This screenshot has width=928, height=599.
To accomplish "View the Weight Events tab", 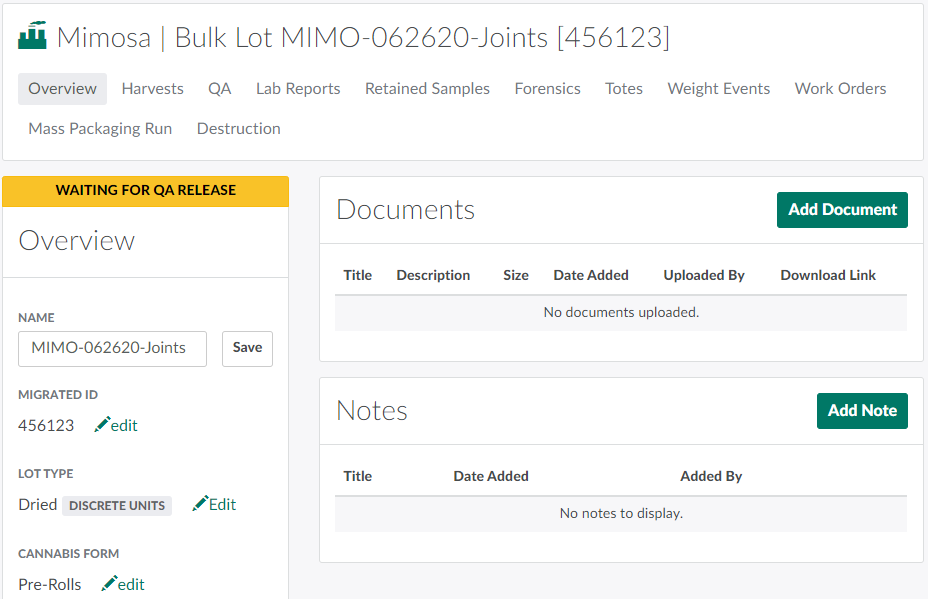I will 718,89.
